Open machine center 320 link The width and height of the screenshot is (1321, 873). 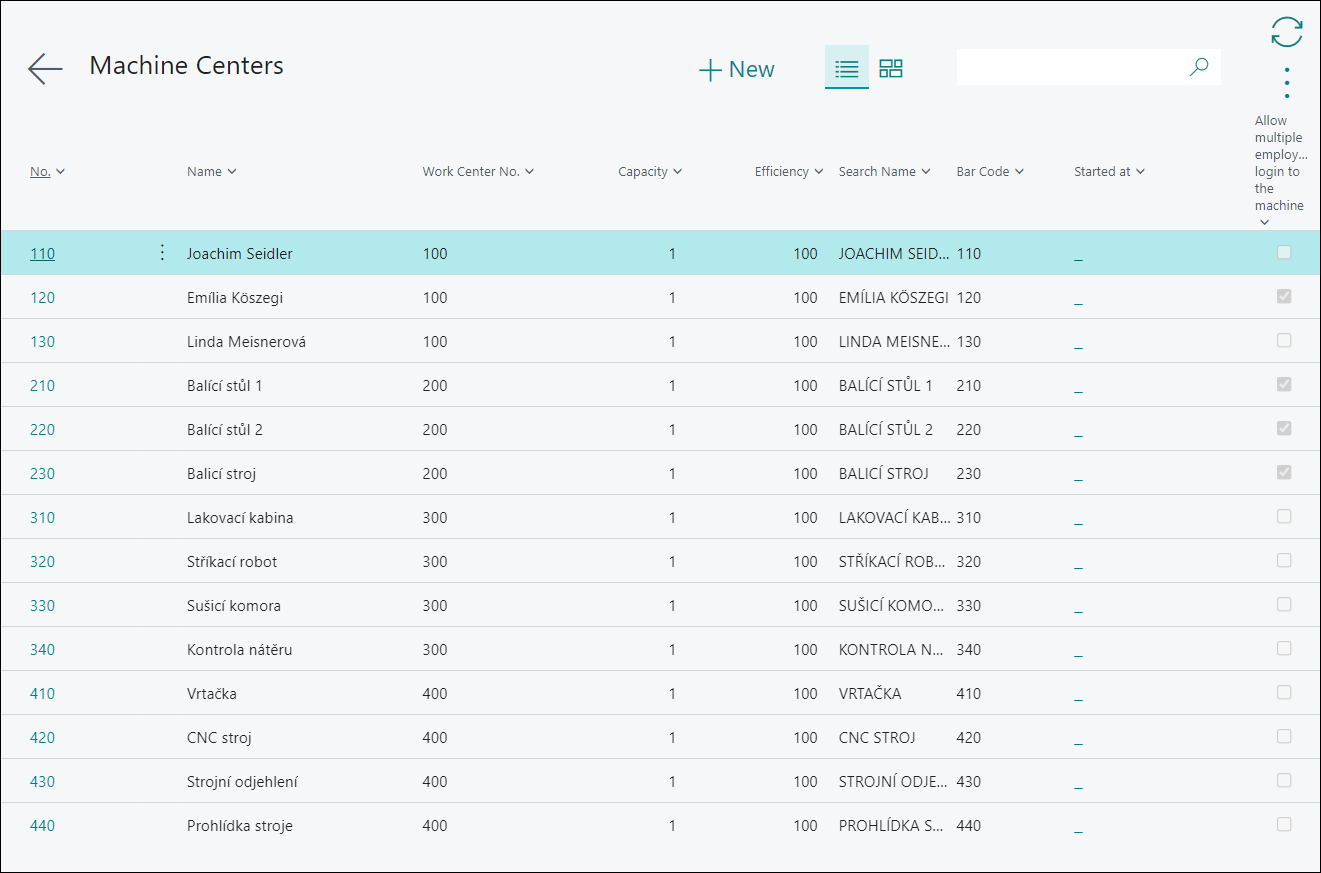(42, 561)
